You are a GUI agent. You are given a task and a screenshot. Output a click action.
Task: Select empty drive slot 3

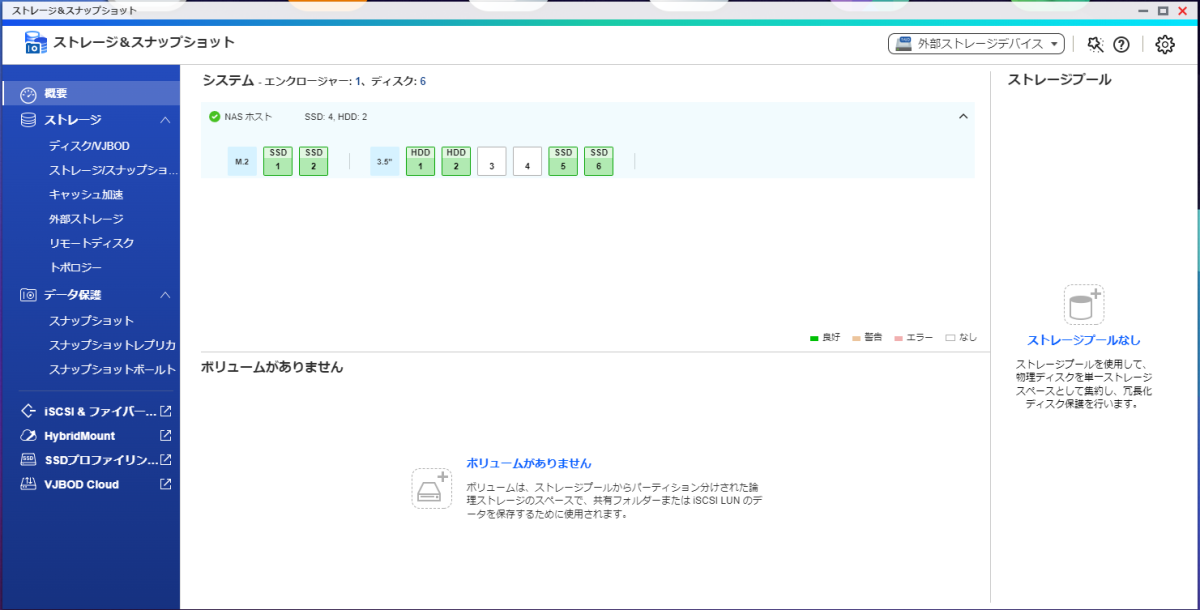click(492, 161)
